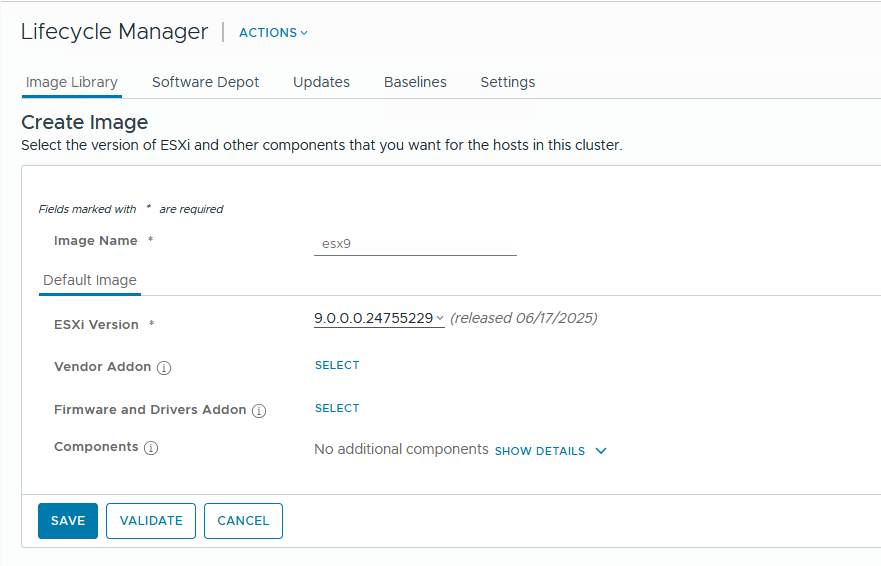Click SELECT for Firmware and Drivers Addon

(x=337, y=409)
